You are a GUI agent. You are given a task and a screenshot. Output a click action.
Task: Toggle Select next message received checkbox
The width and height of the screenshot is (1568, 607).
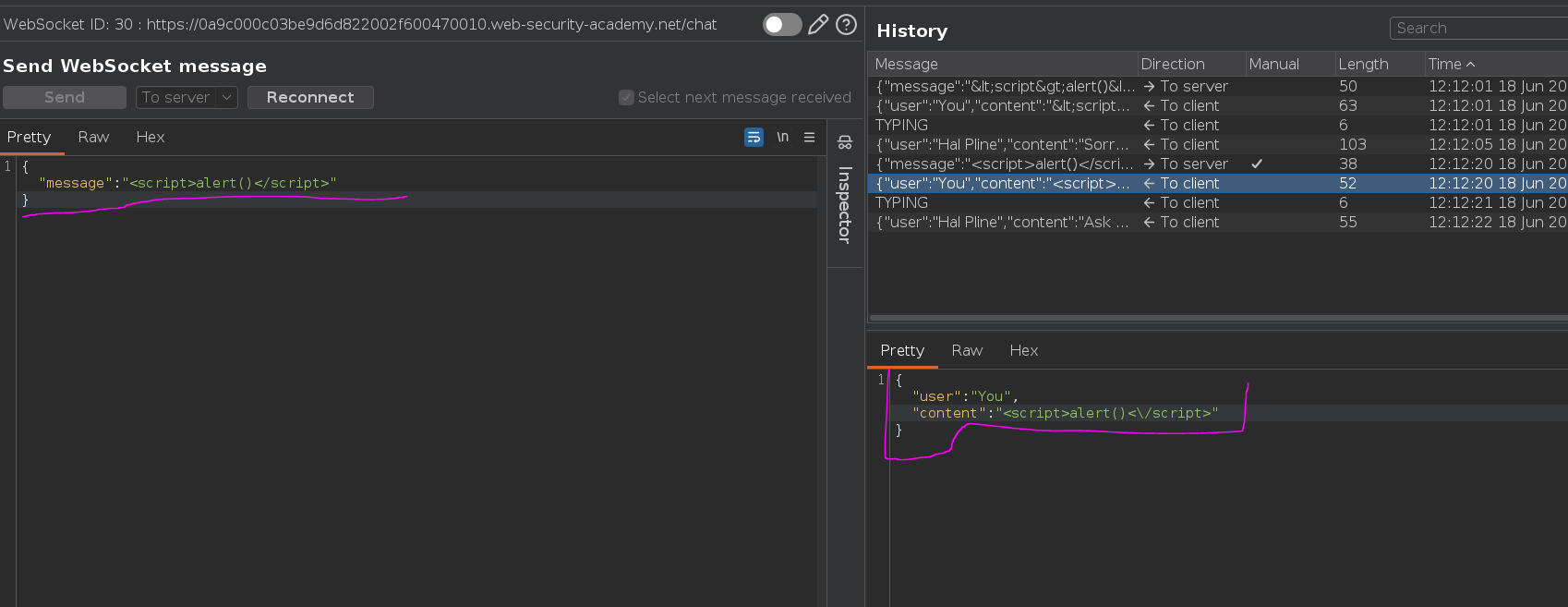click(626, 97)
